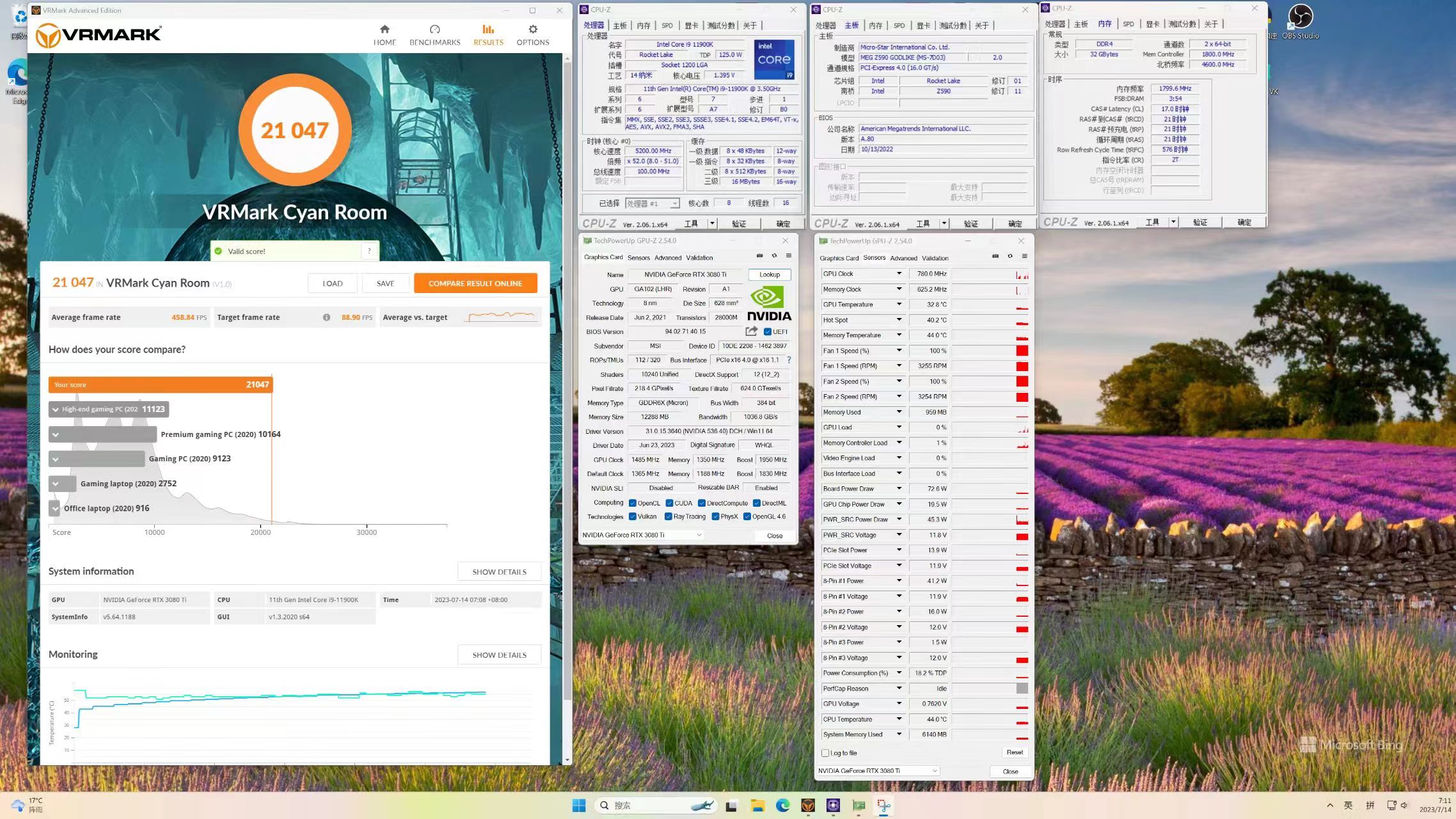Open OBS Studio desktop shortcut
1456x819 pixels.
1300,22
